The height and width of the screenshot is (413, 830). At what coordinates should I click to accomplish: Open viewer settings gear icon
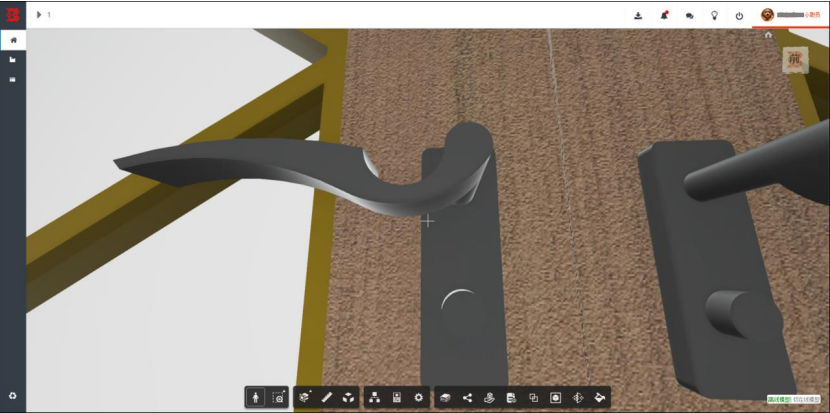pos(419,397)
